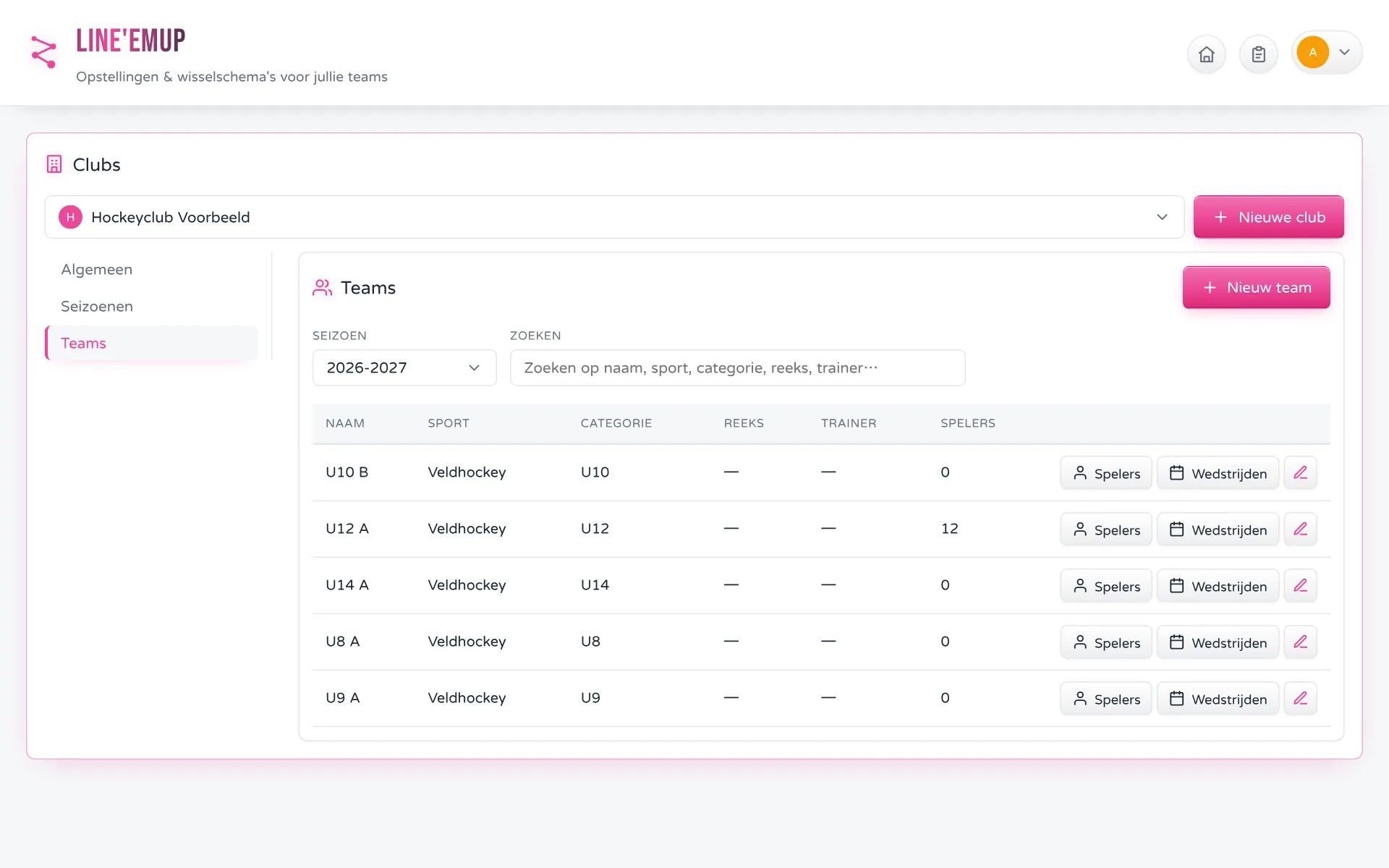Click the U14 category cell

[595, 585]
